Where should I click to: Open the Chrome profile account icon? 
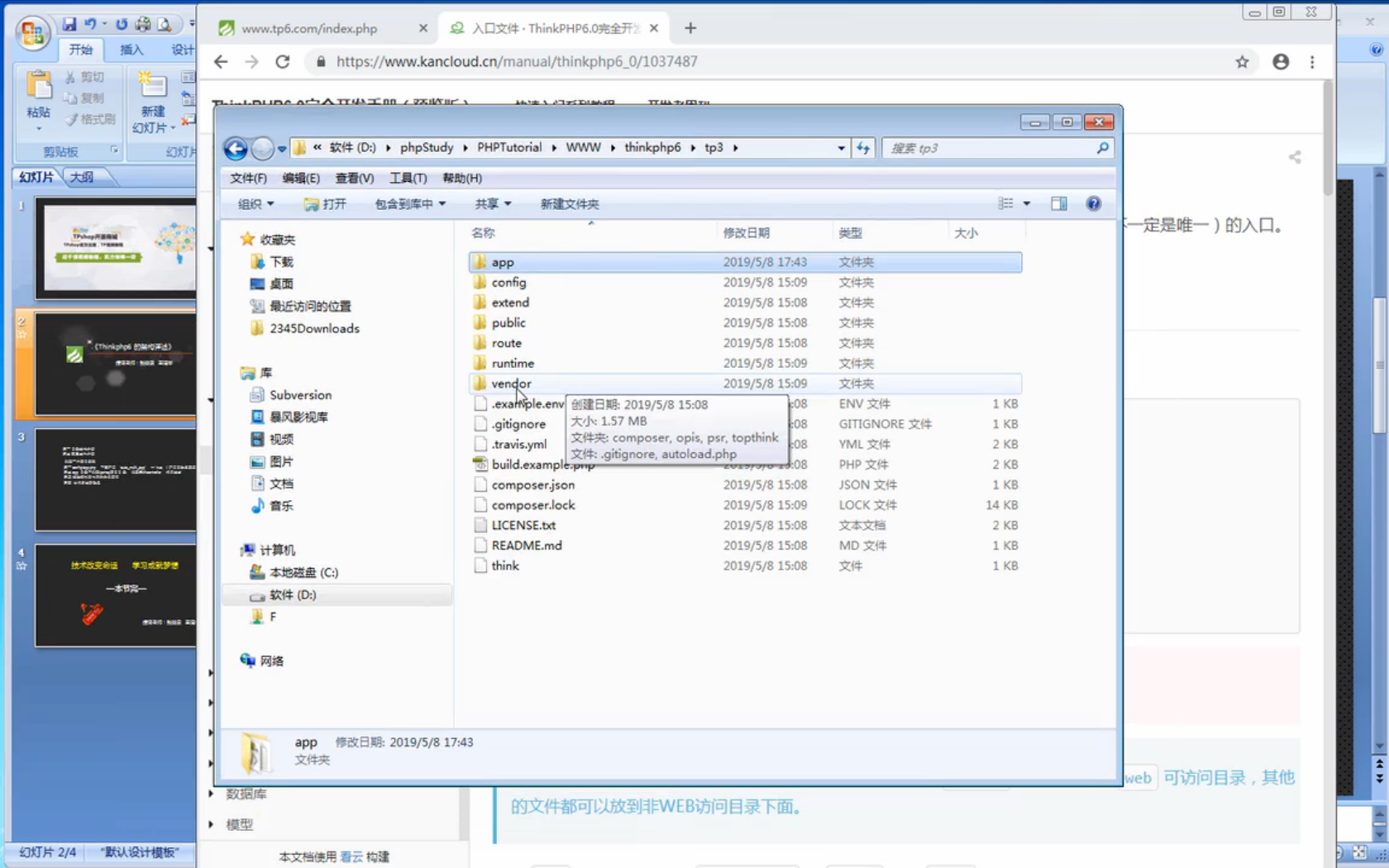tap(1281, 61)
